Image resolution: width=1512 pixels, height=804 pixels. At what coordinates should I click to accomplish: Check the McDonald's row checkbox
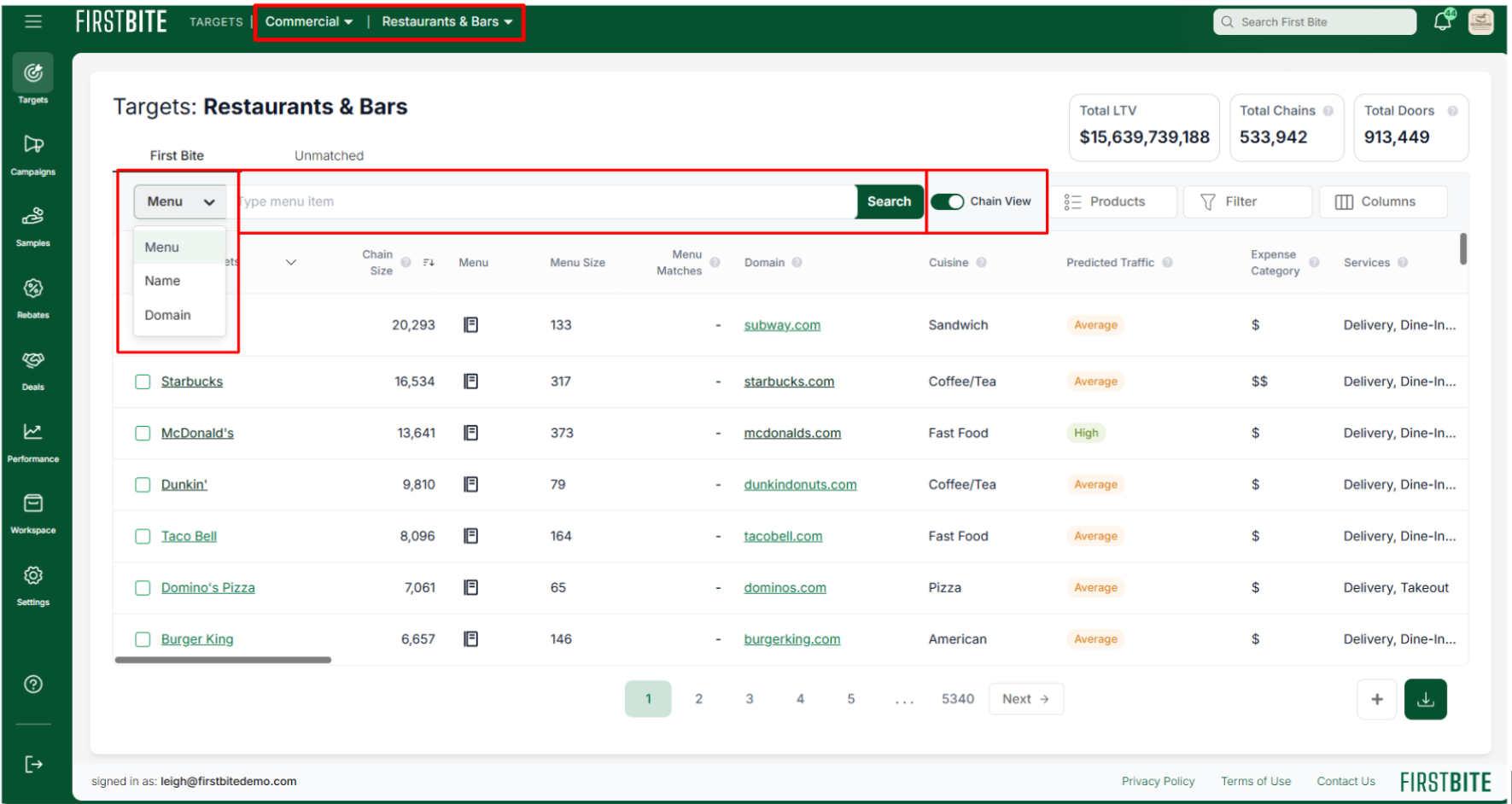[143, 434]
